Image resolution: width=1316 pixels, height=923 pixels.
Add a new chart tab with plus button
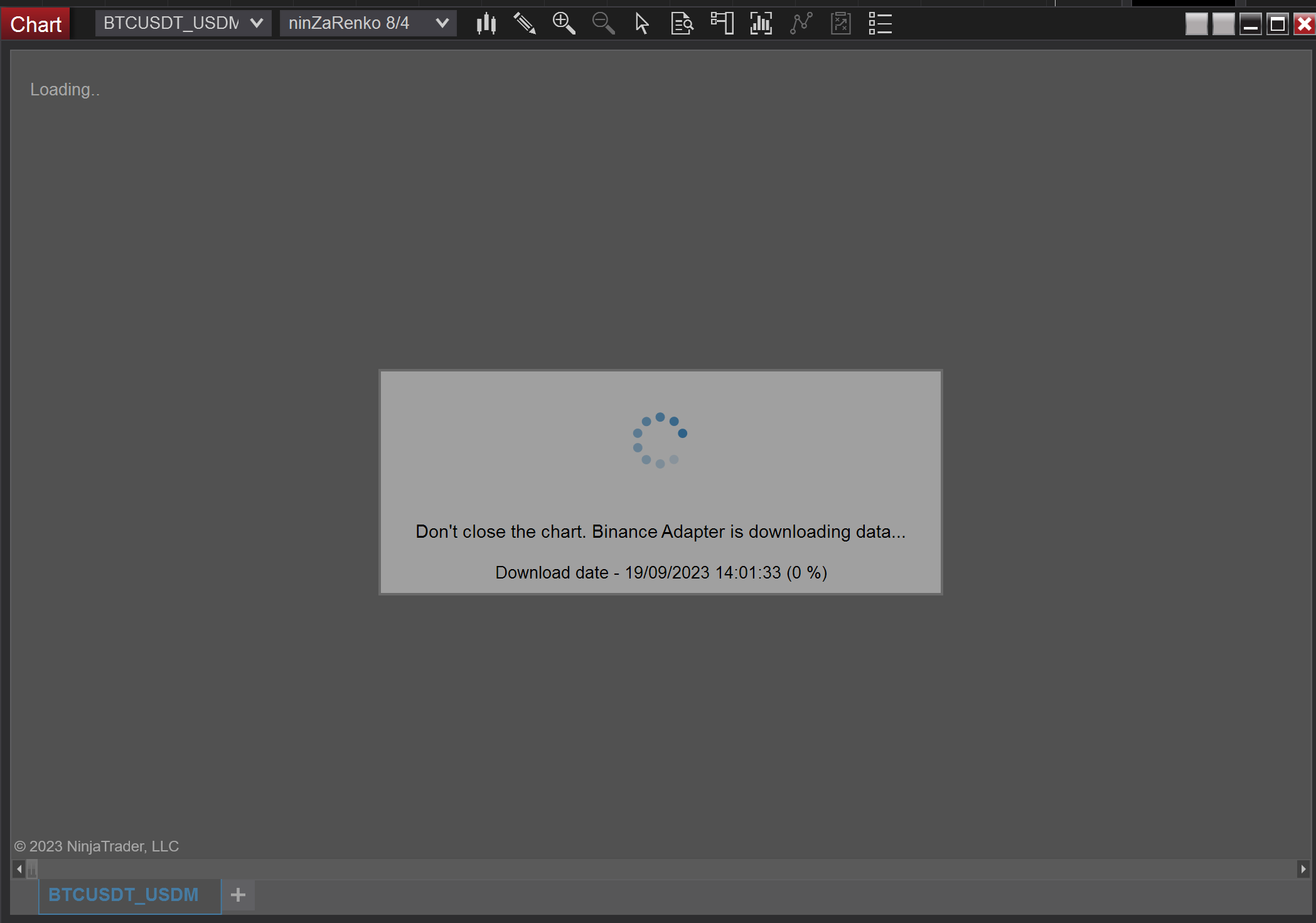pyautogui.click(x=238, y=895)
